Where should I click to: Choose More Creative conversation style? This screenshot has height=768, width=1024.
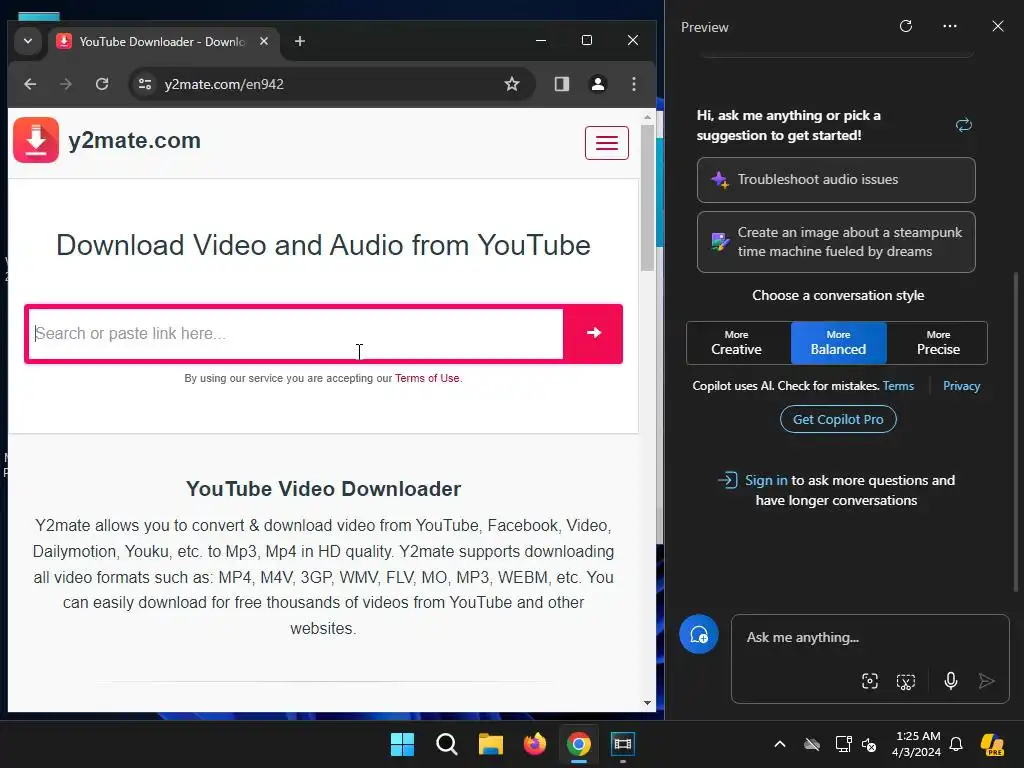pyautogui.click(x=737, y=343)
